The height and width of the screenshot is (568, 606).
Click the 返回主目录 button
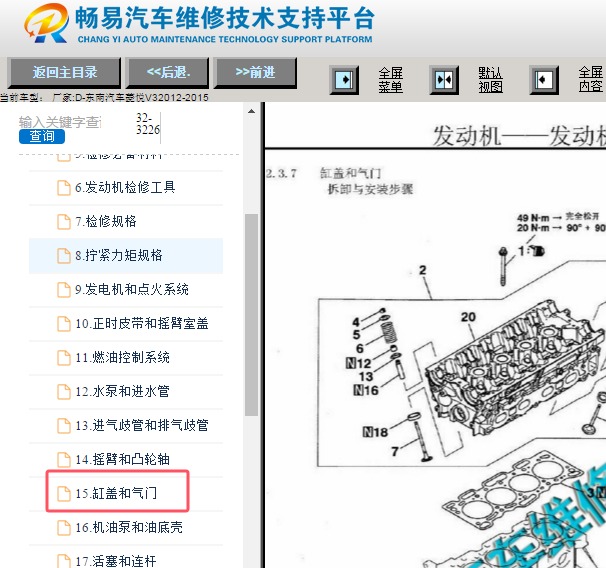pyautogui.click(x=64, y=73)
